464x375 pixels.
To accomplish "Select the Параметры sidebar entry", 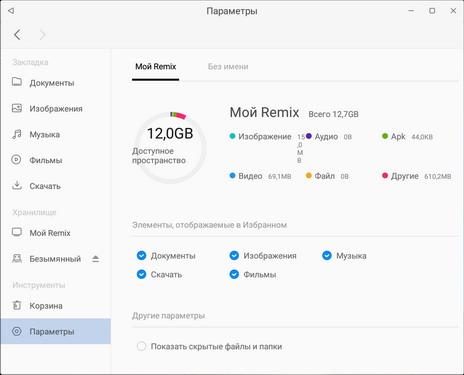I will click(56, 331).
